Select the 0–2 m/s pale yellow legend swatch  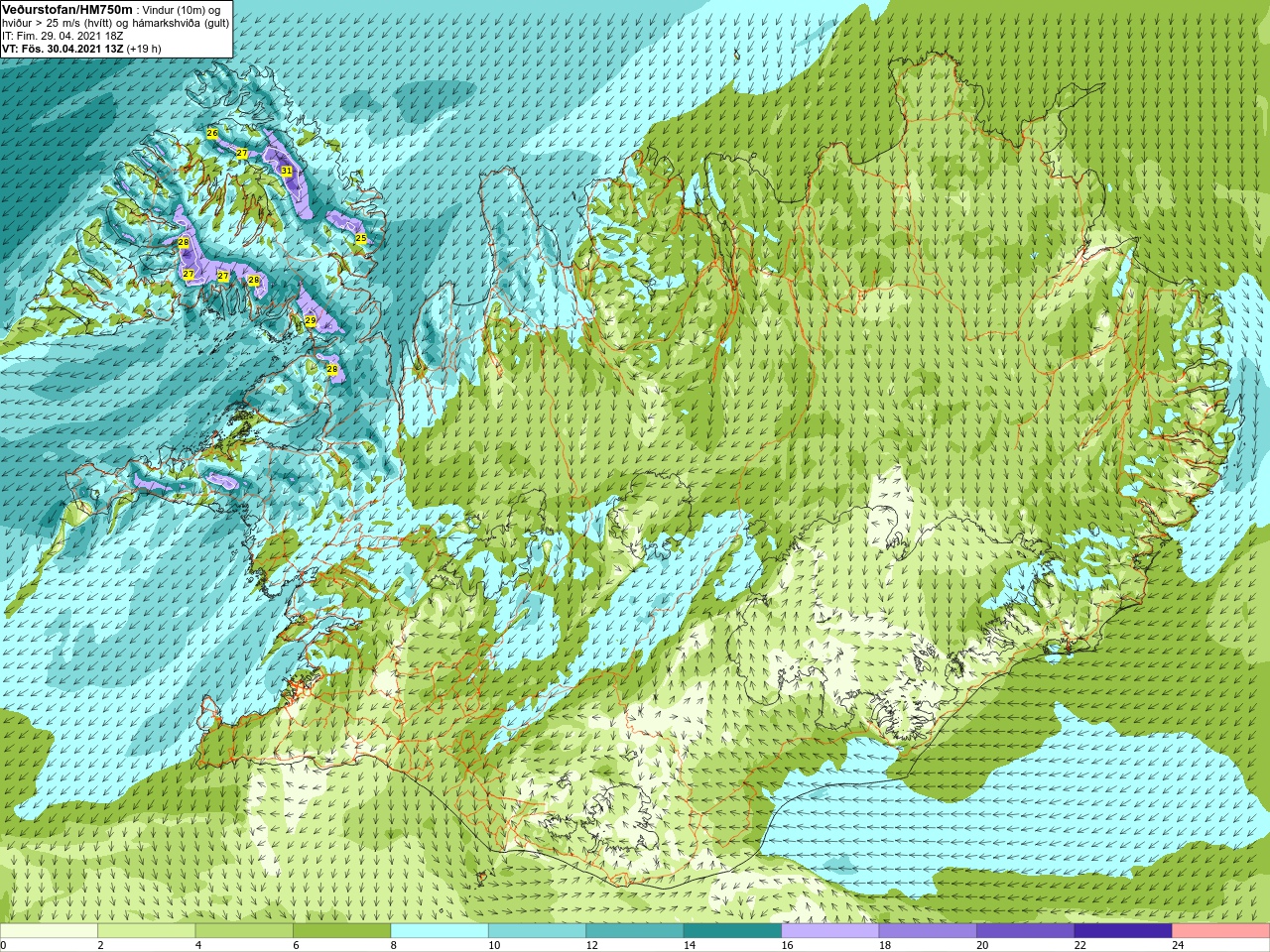[x=49, y=931]
